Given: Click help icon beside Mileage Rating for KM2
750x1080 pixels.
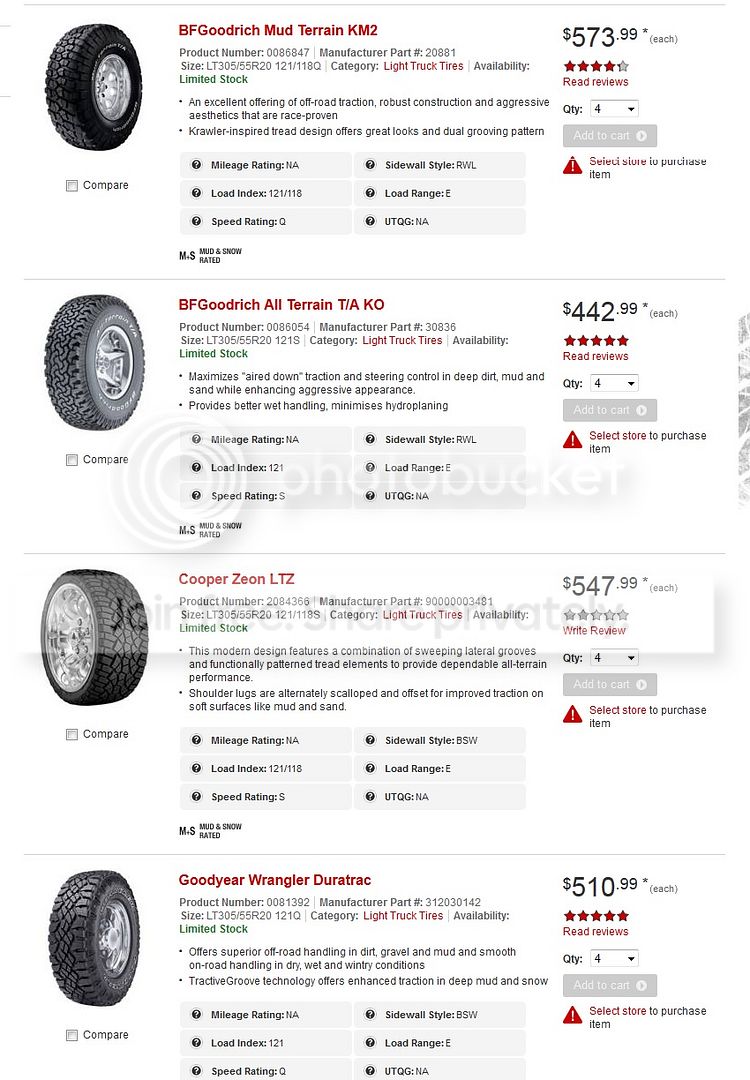Looking at the screenshot, I should click(196, 165).
